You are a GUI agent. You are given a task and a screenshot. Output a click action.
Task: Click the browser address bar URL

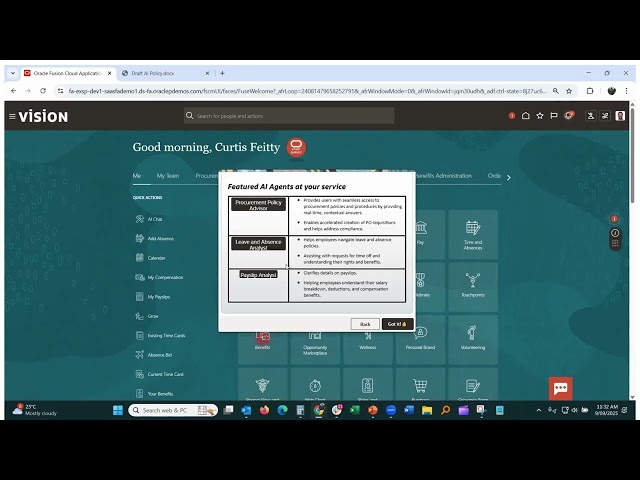308,91
